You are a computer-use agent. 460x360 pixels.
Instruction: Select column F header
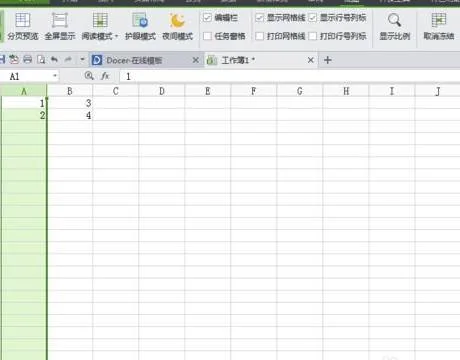click(254, 91)
